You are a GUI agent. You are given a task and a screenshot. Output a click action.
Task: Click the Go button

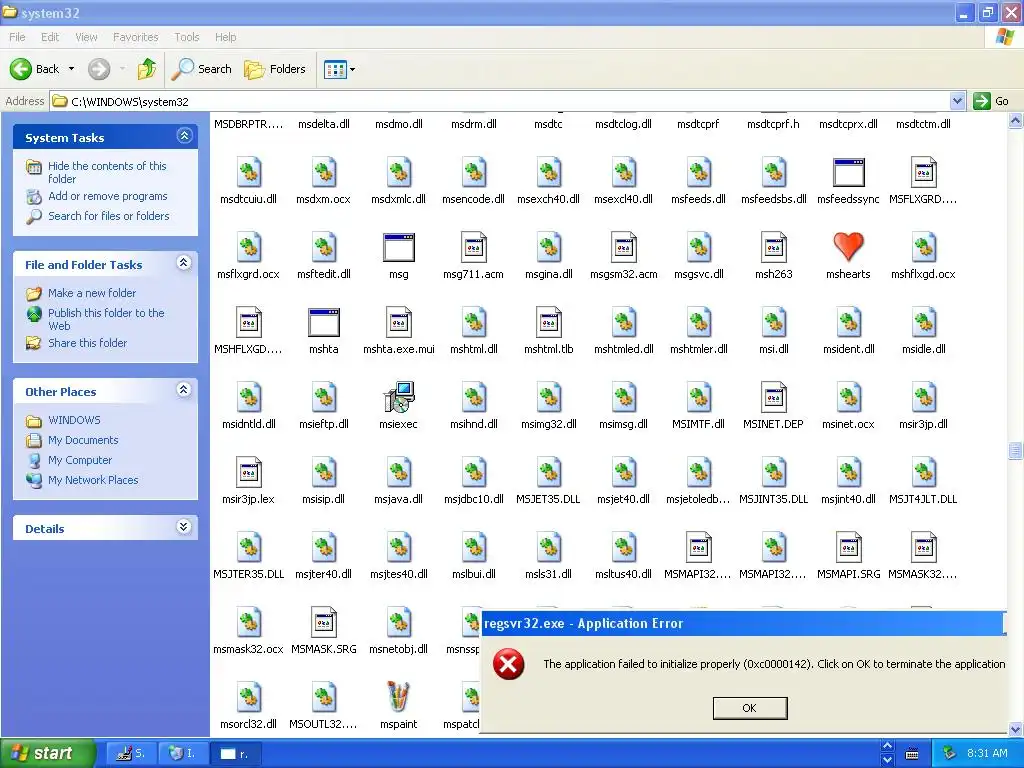(x=992, y=101)
